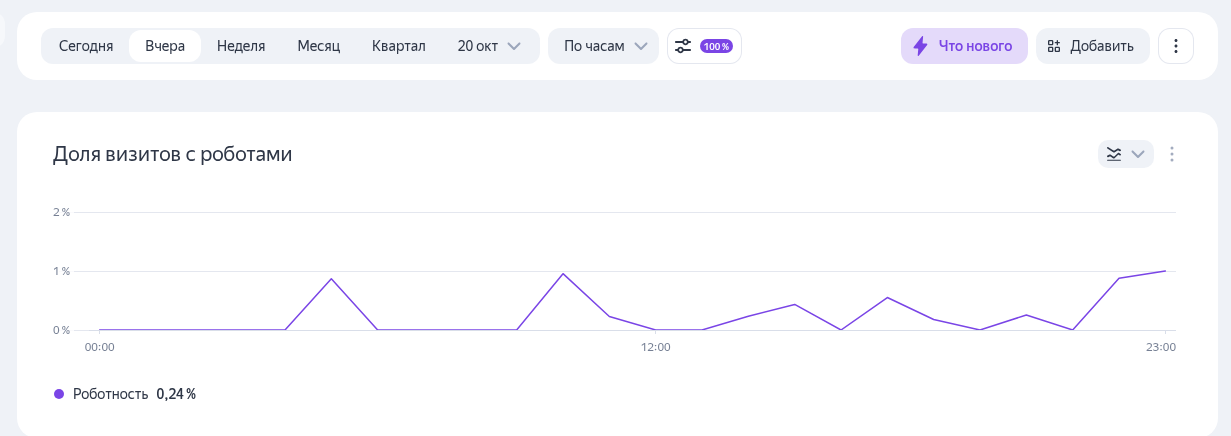This screenshot has width=1231, height=436.
Task: Switch to the Неделя period tab
Action: [x=241, y=46]
